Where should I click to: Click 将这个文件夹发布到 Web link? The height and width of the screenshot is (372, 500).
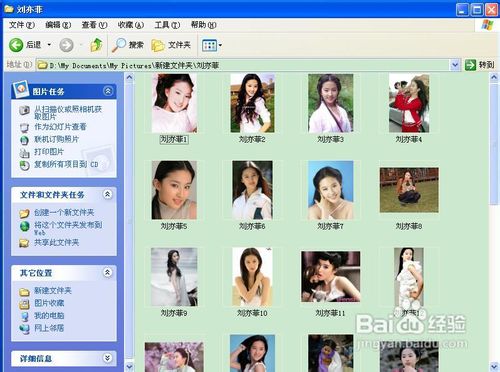click(68, 228)
